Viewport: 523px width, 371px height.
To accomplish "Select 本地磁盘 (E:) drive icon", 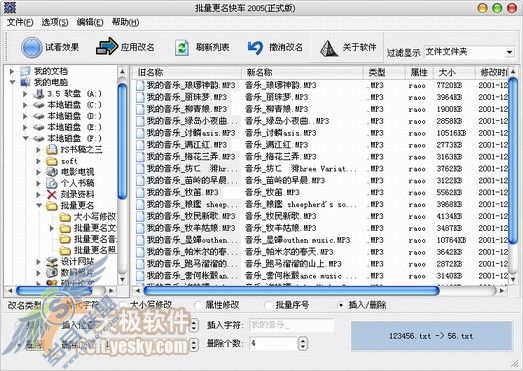I will [x=39, y=127].
